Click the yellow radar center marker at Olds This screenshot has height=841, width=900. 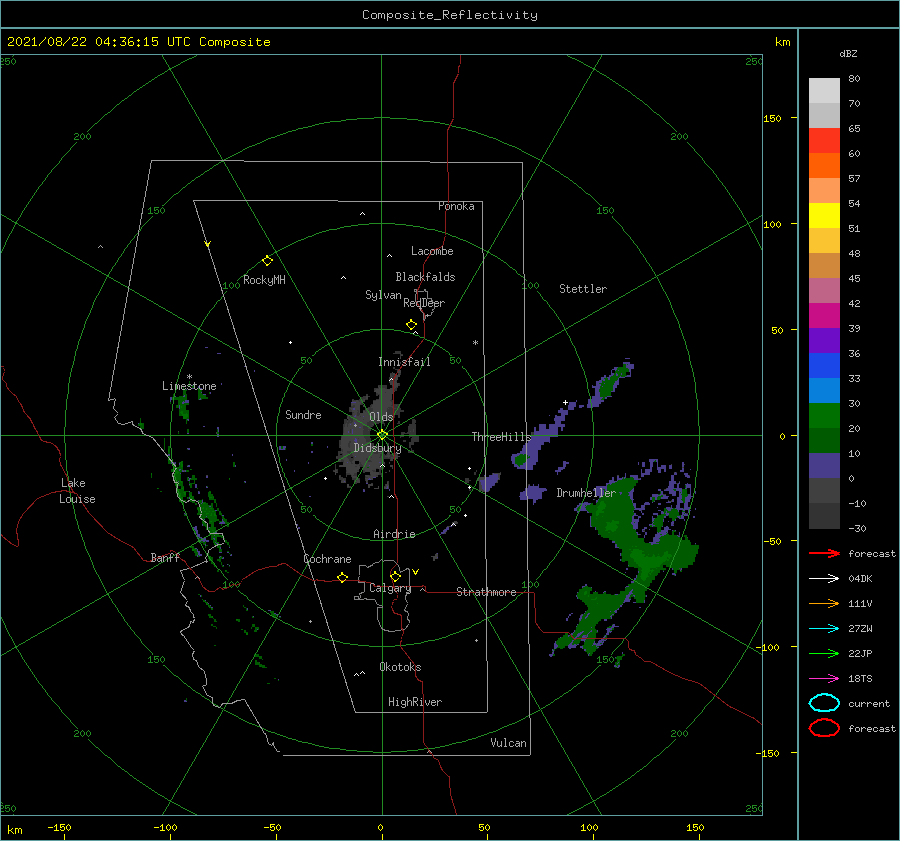coord(382,435)
